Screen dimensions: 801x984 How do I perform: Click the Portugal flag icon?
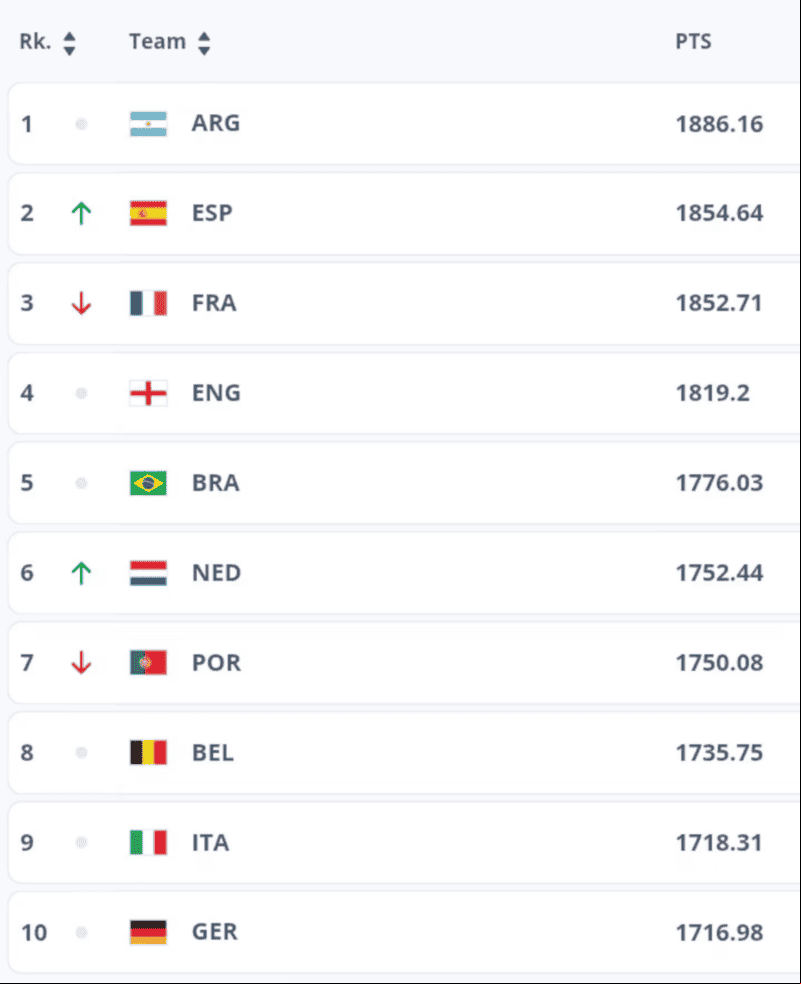148,663
